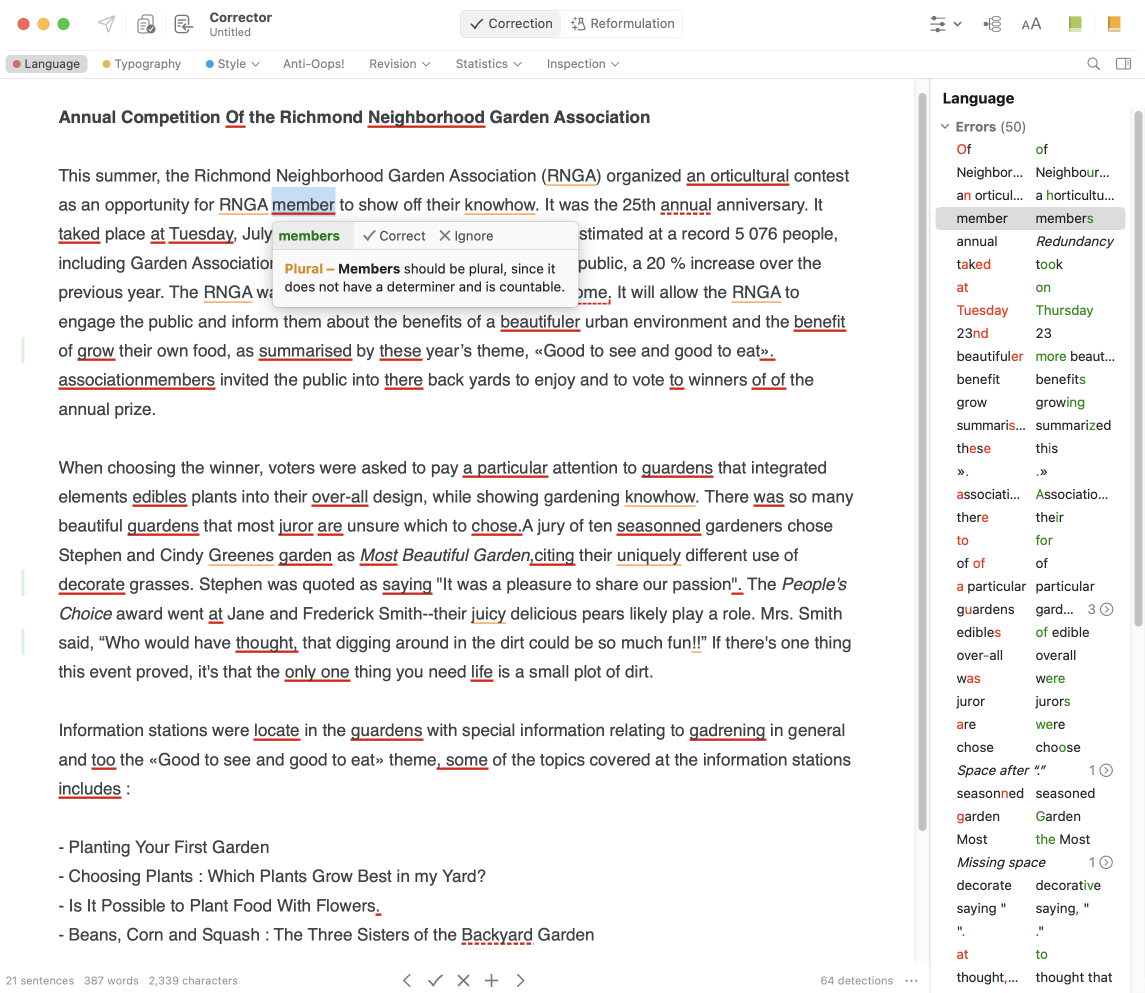Click the plus icon in bottom bar

click(491, 980)
